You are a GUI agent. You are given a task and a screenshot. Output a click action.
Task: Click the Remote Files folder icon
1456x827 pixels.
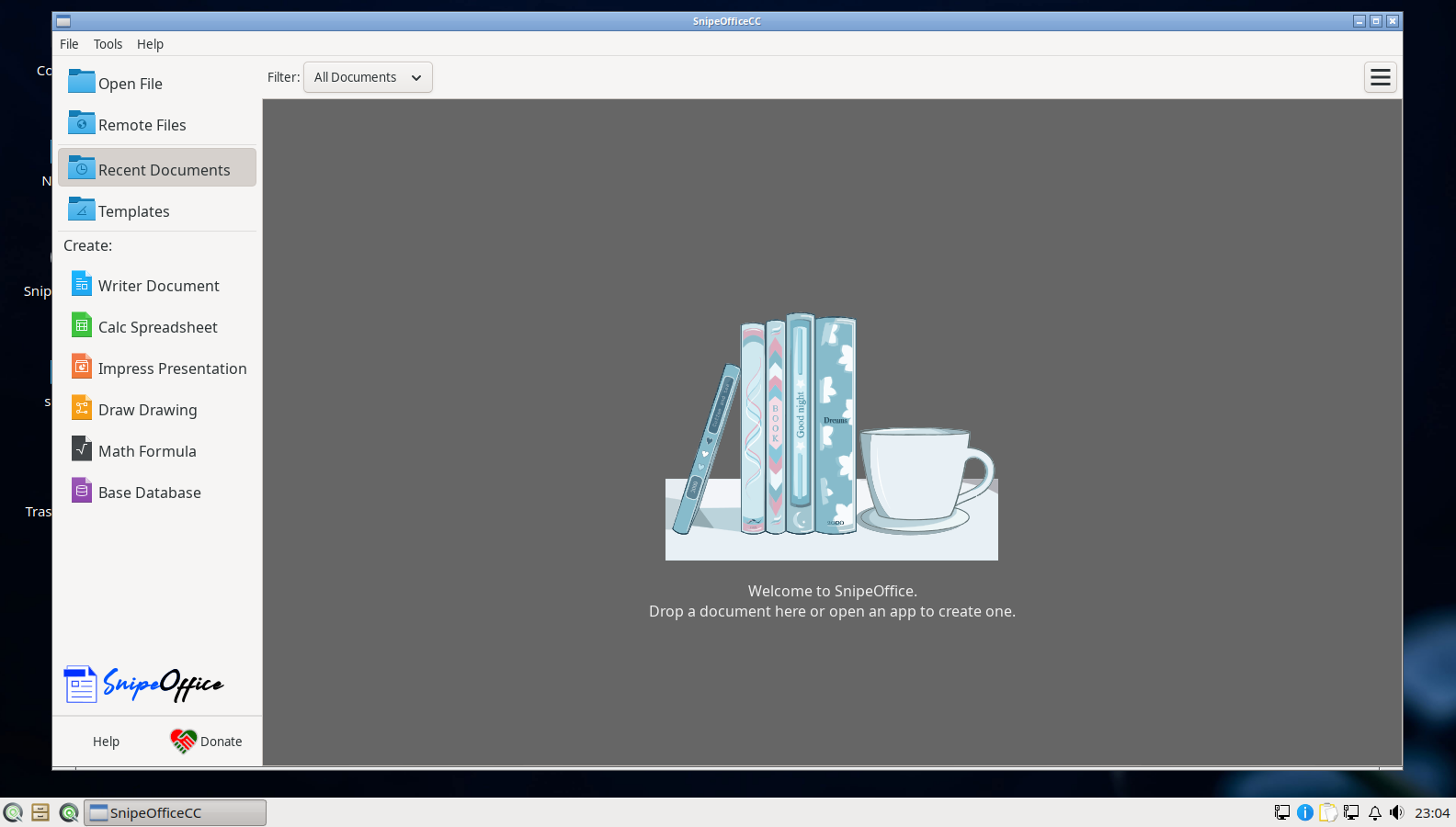(82, 123)
